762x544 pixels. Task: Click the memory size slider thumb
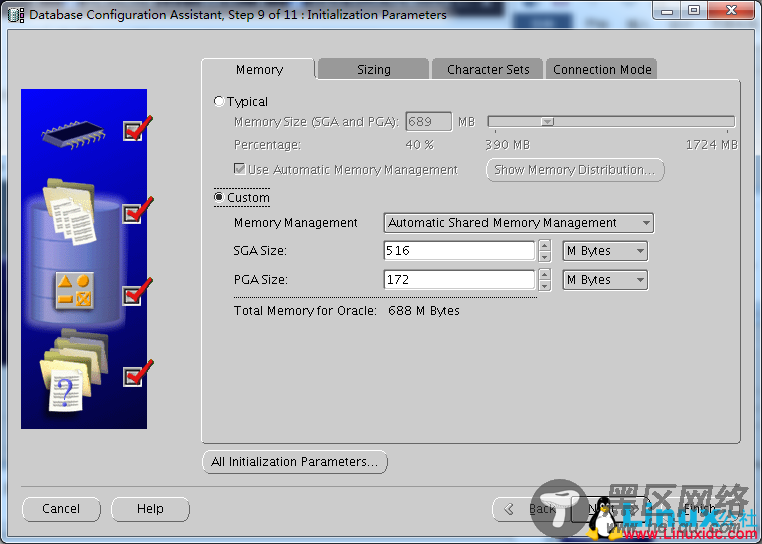click(548, 121)
